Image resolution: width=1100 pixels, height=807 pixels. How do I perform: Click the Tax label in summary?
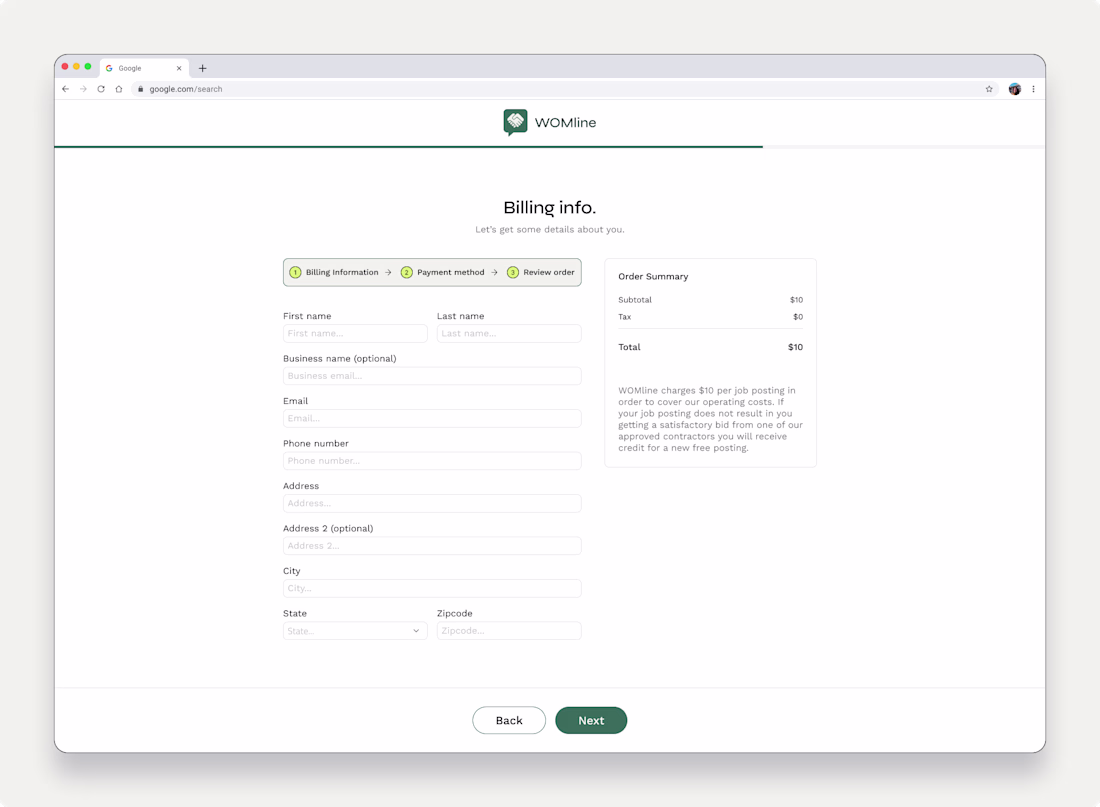coord(624,316)
